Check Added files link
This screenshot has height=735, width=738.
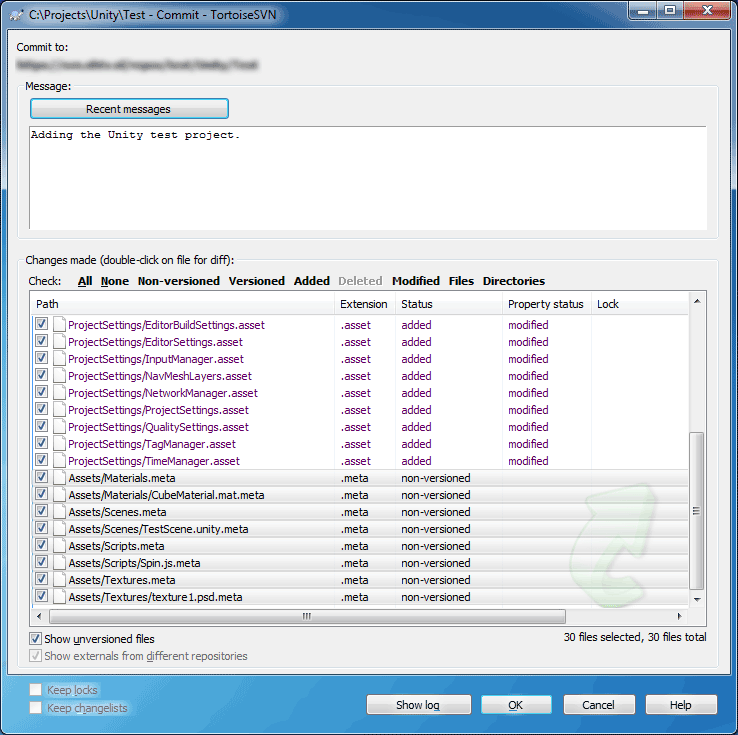coord(312,281)
